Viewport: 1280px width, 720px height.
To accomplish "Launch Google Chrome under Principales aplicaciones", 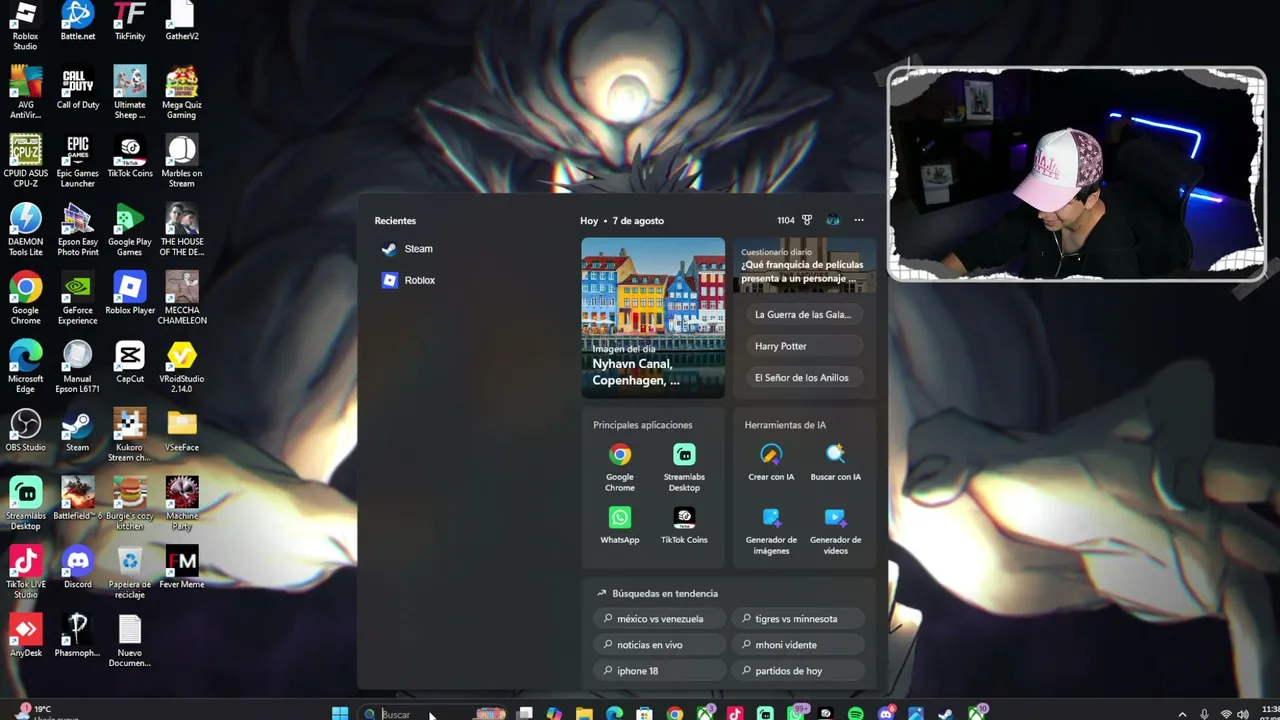I will (x=620, y=468).
